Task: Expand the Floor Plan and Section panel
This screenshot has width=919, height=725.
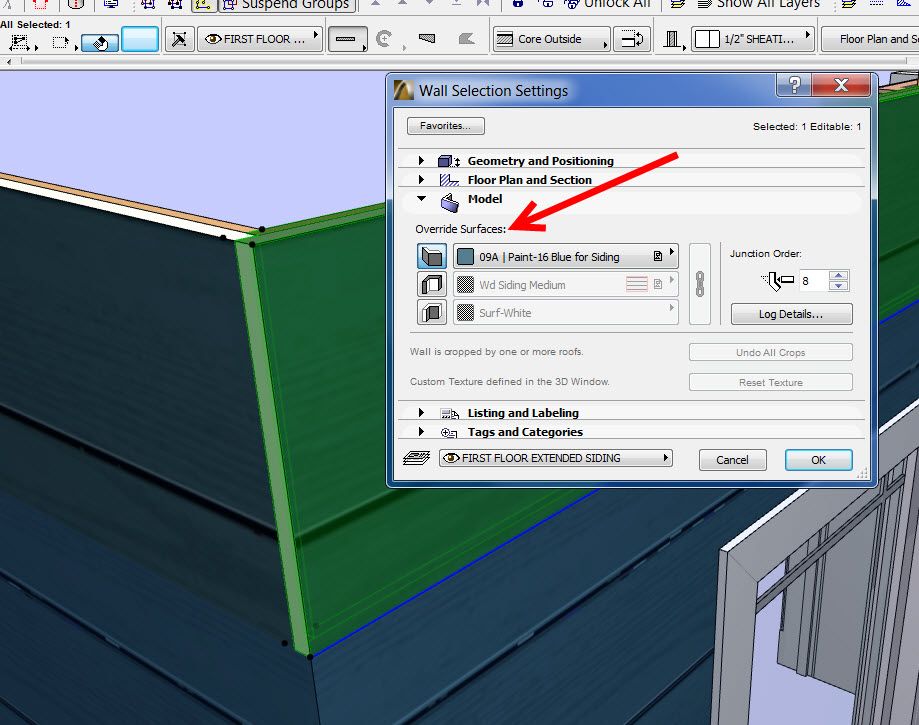Action: [x=421, y=179]
